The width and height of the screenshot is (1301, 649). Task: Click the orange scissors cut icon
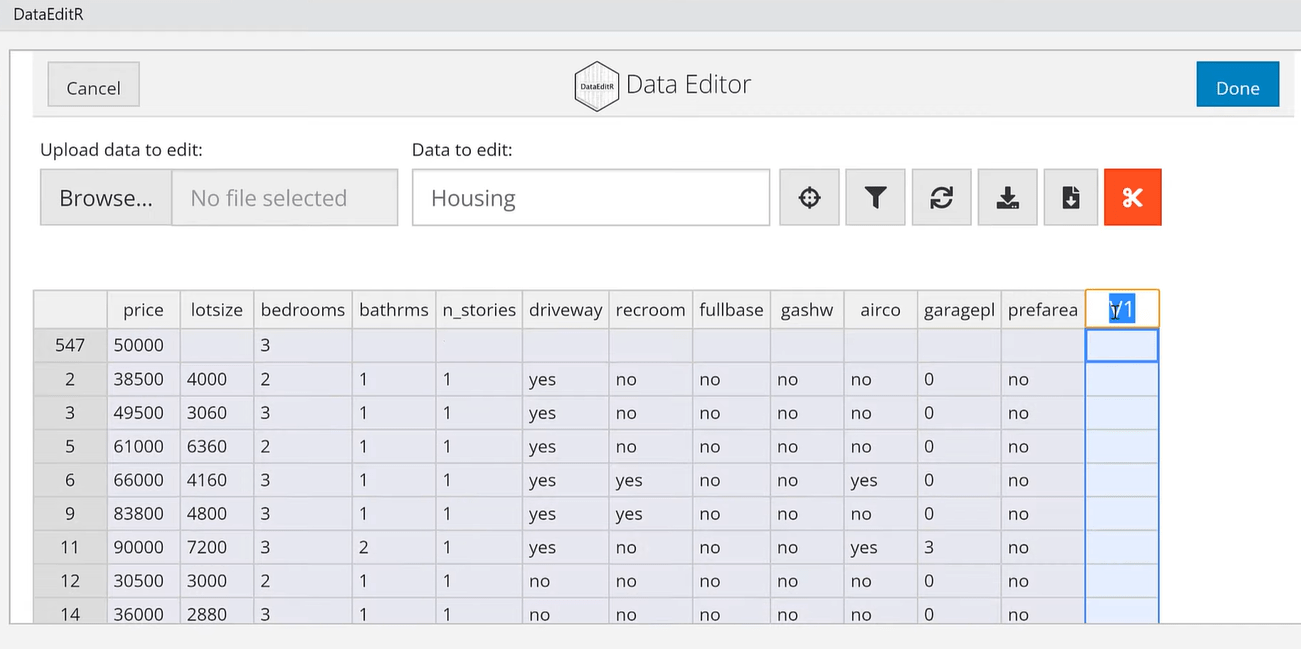[x=1132, y=197]
